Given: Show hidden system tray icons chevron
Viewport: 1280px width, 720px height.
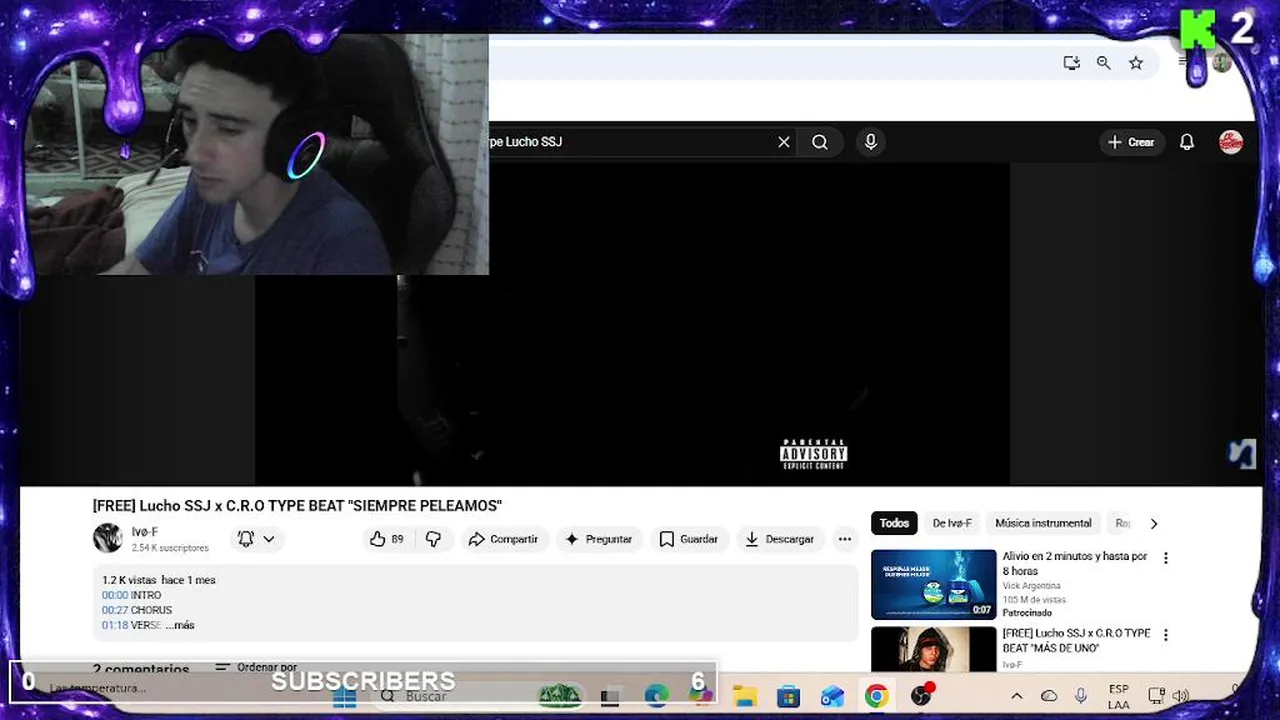Looking at the screenshot, I should (1017, 696).
